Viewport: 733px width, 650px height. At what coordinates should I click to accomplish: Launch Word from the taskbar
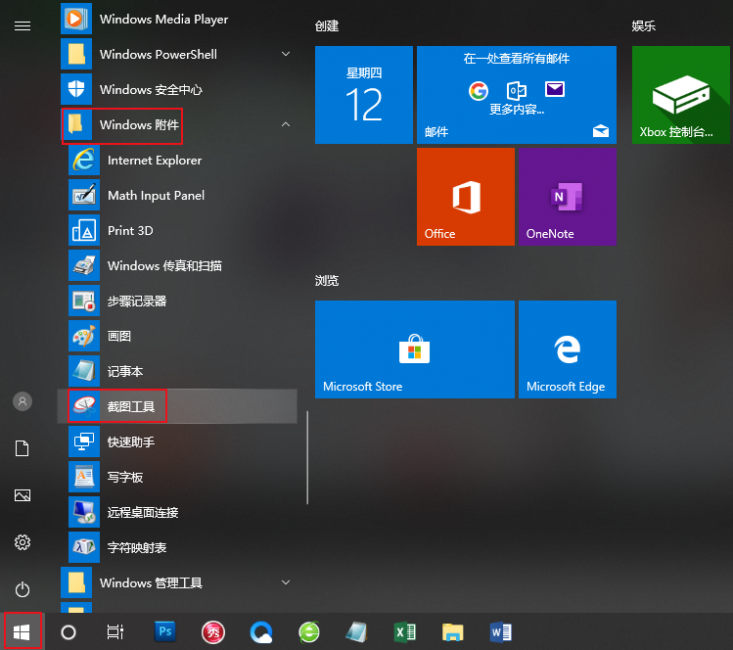(x=501, y=632)
